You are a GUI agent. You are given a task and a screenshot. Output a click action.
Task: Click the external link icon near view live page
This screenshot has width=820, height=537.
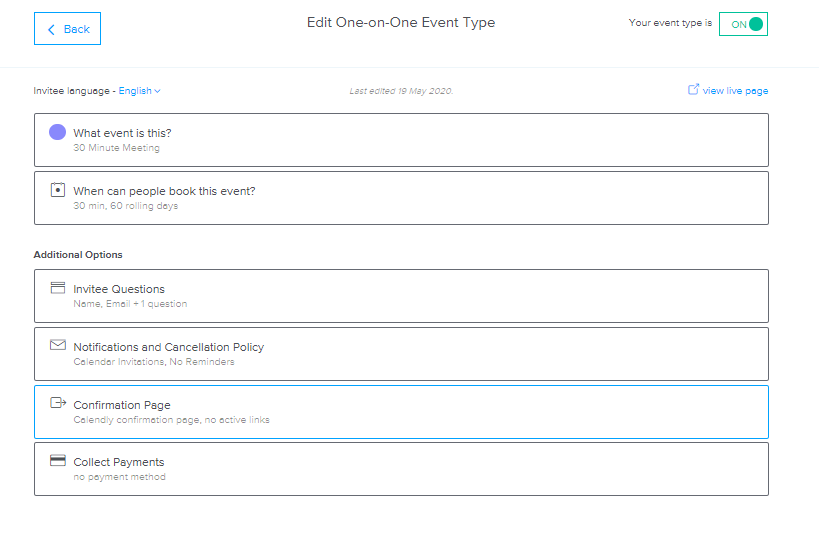[x=693, y=89]
